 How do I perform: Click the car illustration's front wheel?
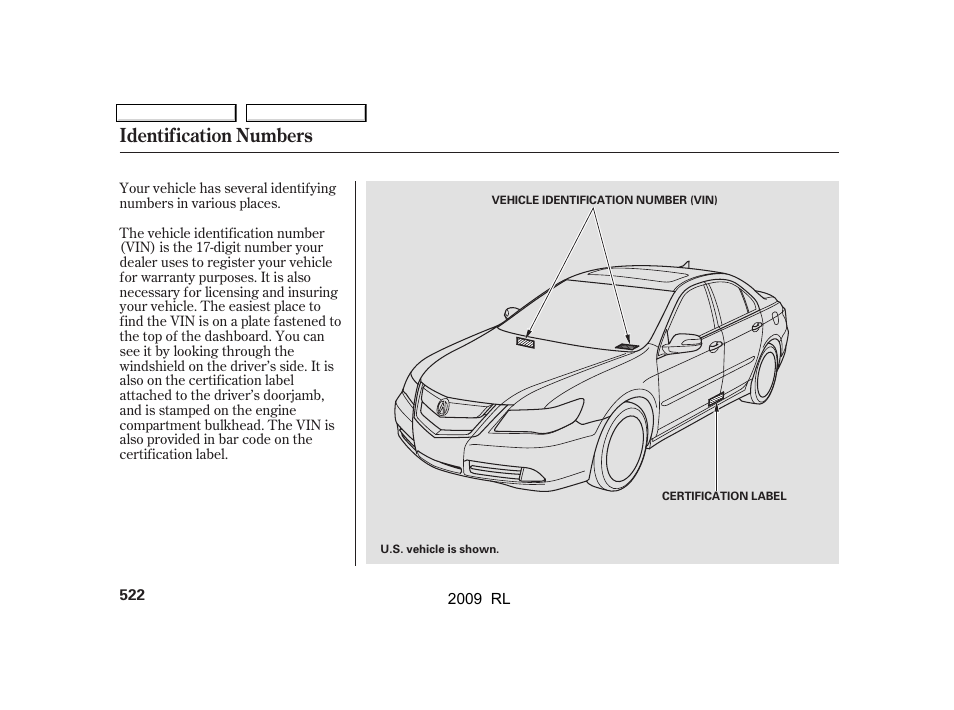pos(620,448)
